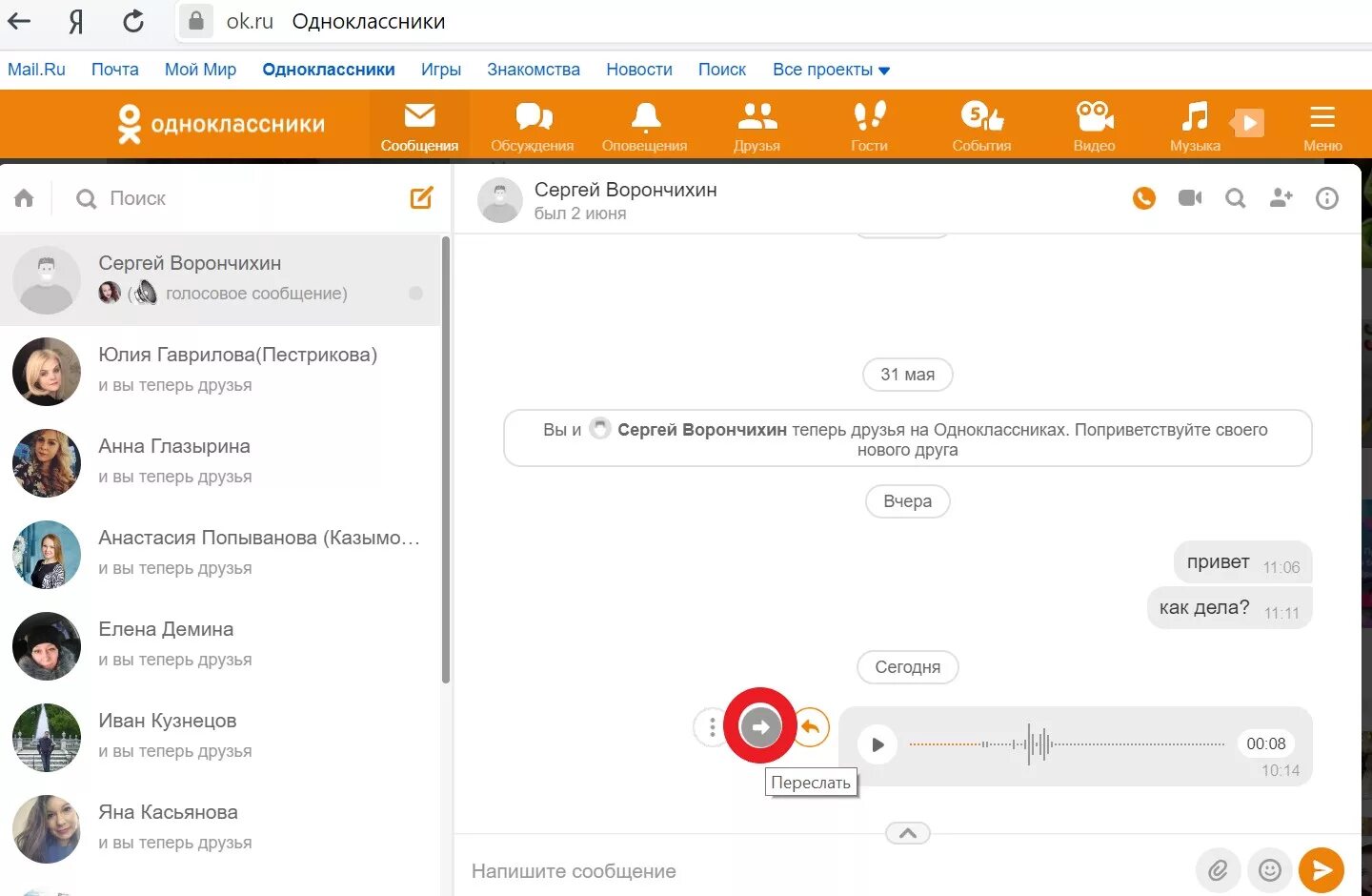Click the Напишите сообщение input field
Image resolution: width=1372 pixels, height=896 pixels.
tap(824, 871)
